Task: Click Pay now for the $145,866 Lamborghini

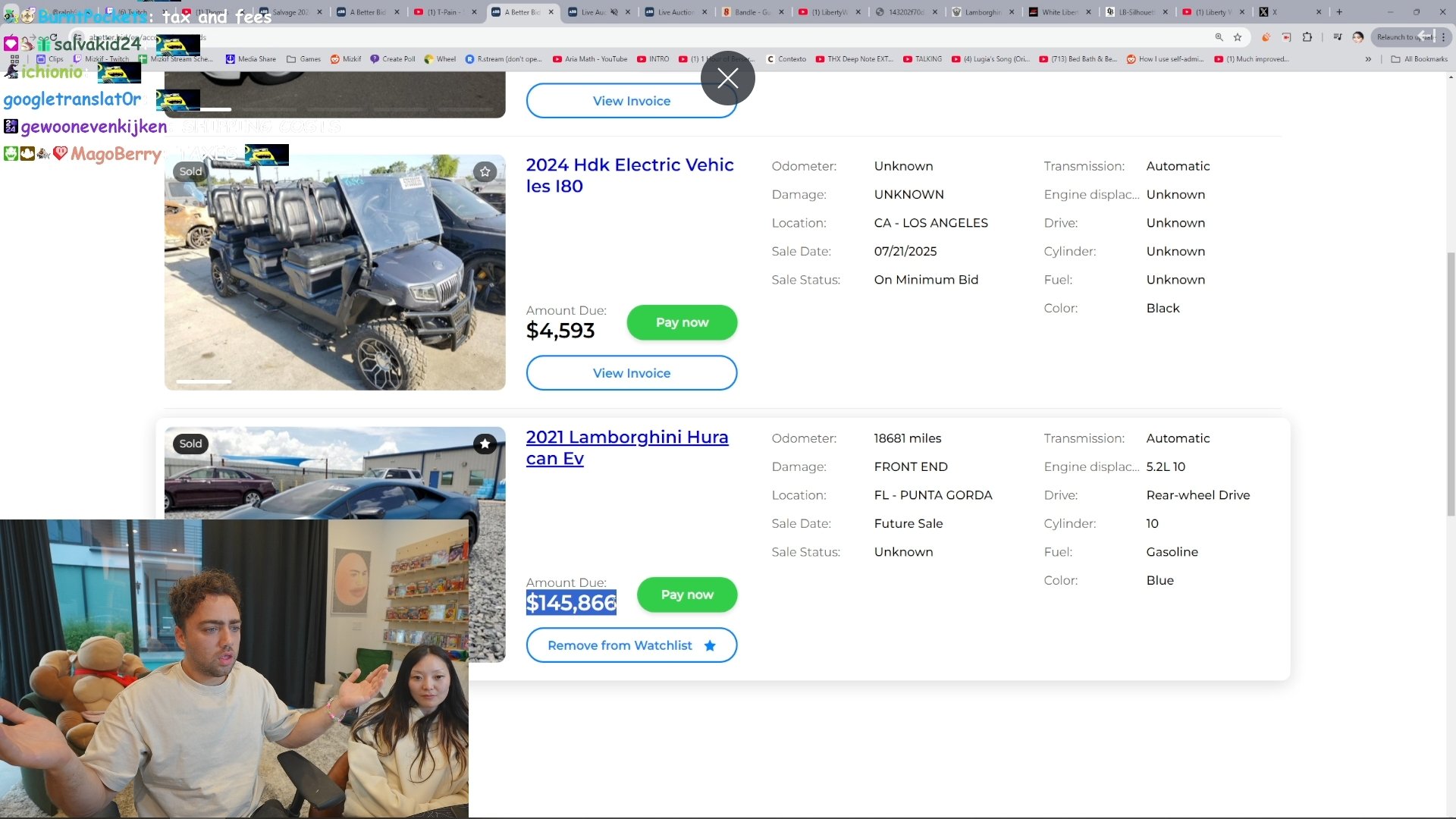Action: pos(687,595)
